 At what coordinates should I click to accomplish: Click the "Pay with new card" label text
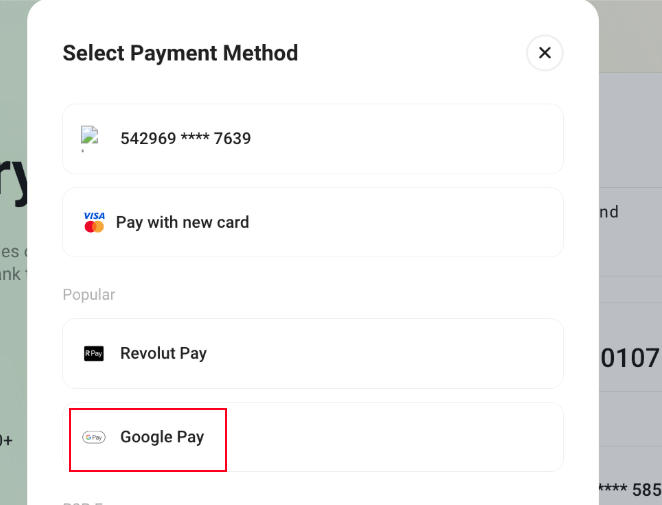(182, 222)
